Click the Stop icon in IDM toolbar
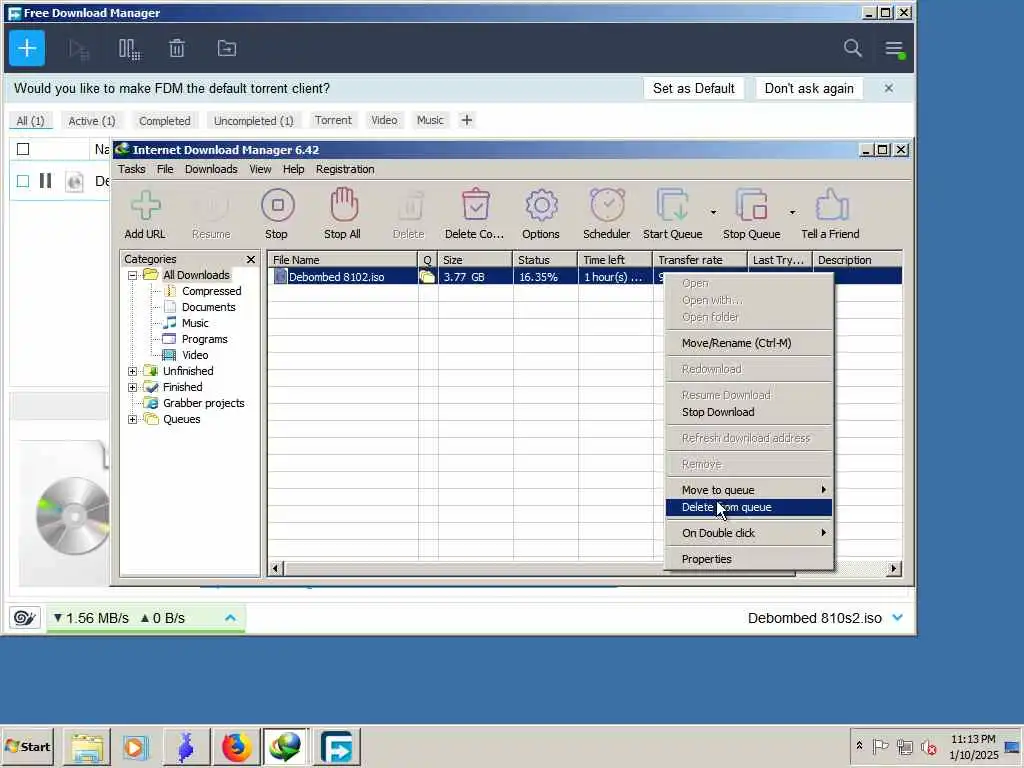The image size is (1024, 768). [x=277, y=214]
